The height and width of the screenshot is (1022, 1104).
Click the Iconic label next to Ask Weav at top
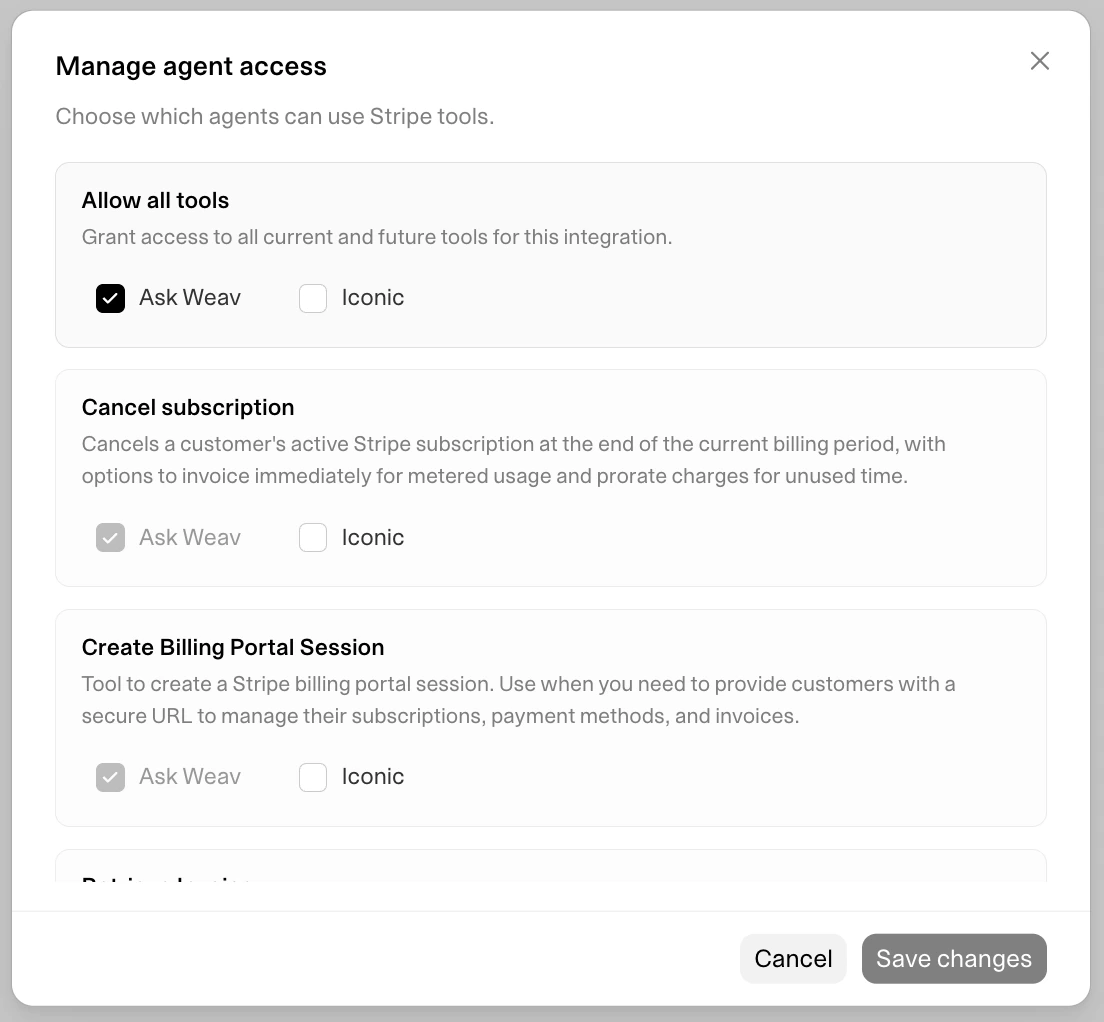click(x=372, y=298)
